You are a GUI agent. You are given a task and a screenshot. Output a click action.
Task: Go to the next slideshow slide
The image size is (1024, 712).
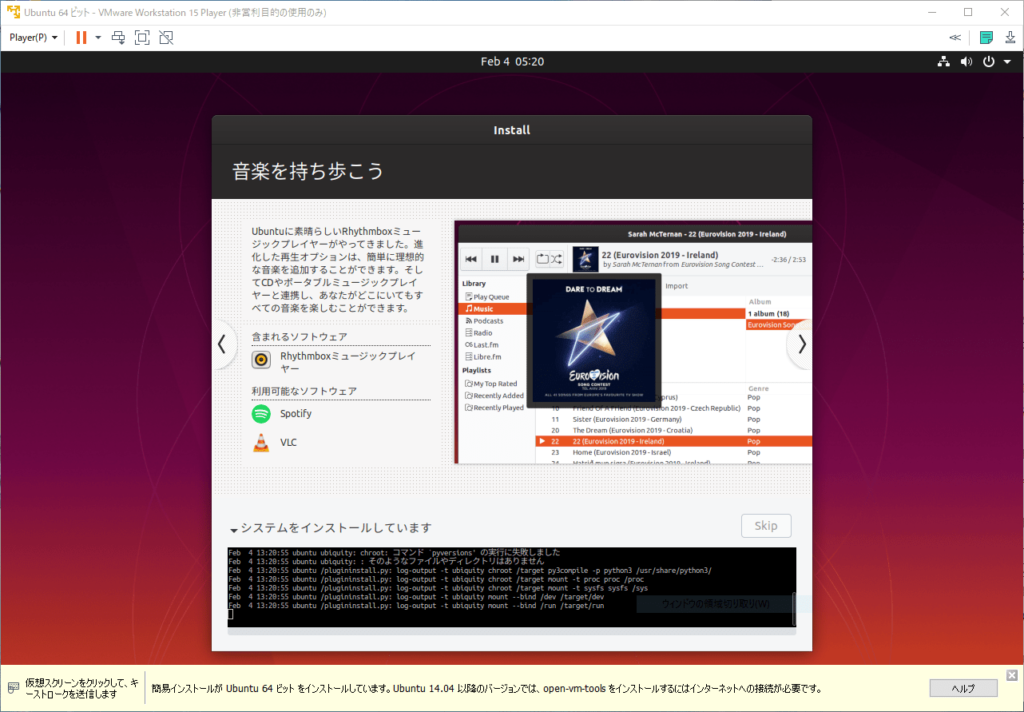click(802, 344)
